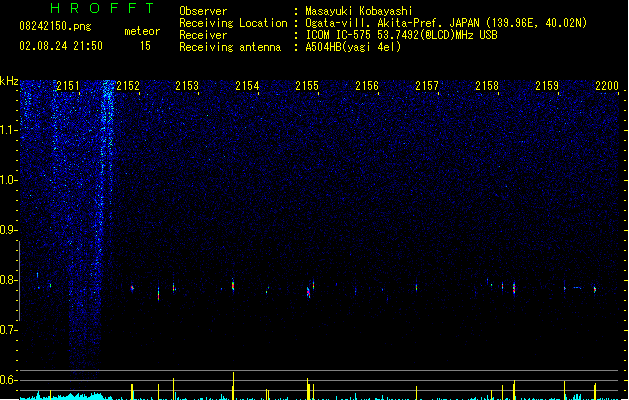Click the tallest yellow intensity bar below 2154
Image resolution: width=629 pixels, height=400 pixels.
(233, 386)
